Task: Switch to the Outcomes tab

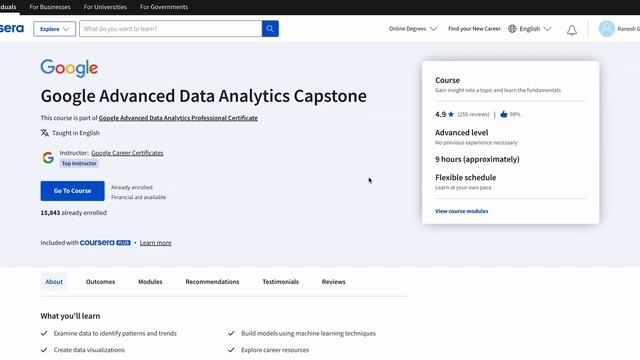Action: [x=100, y=282]
